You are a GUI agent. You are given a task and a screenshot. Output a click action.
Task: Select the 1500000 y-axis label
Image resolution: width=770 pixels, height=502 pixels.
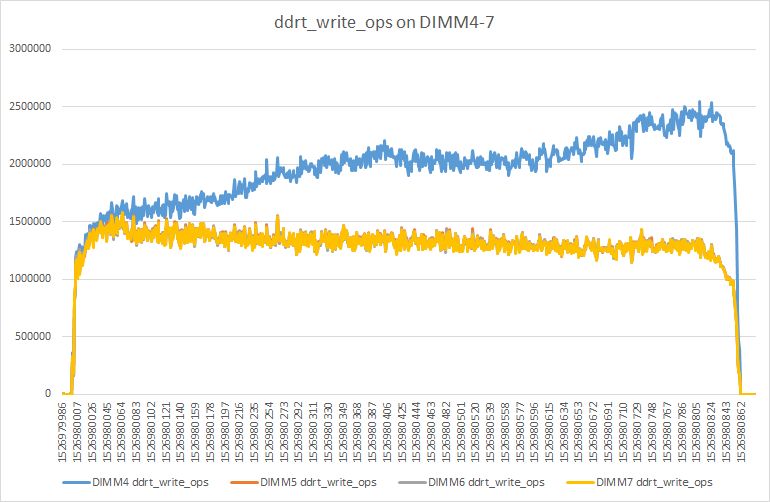click(30, 221)
